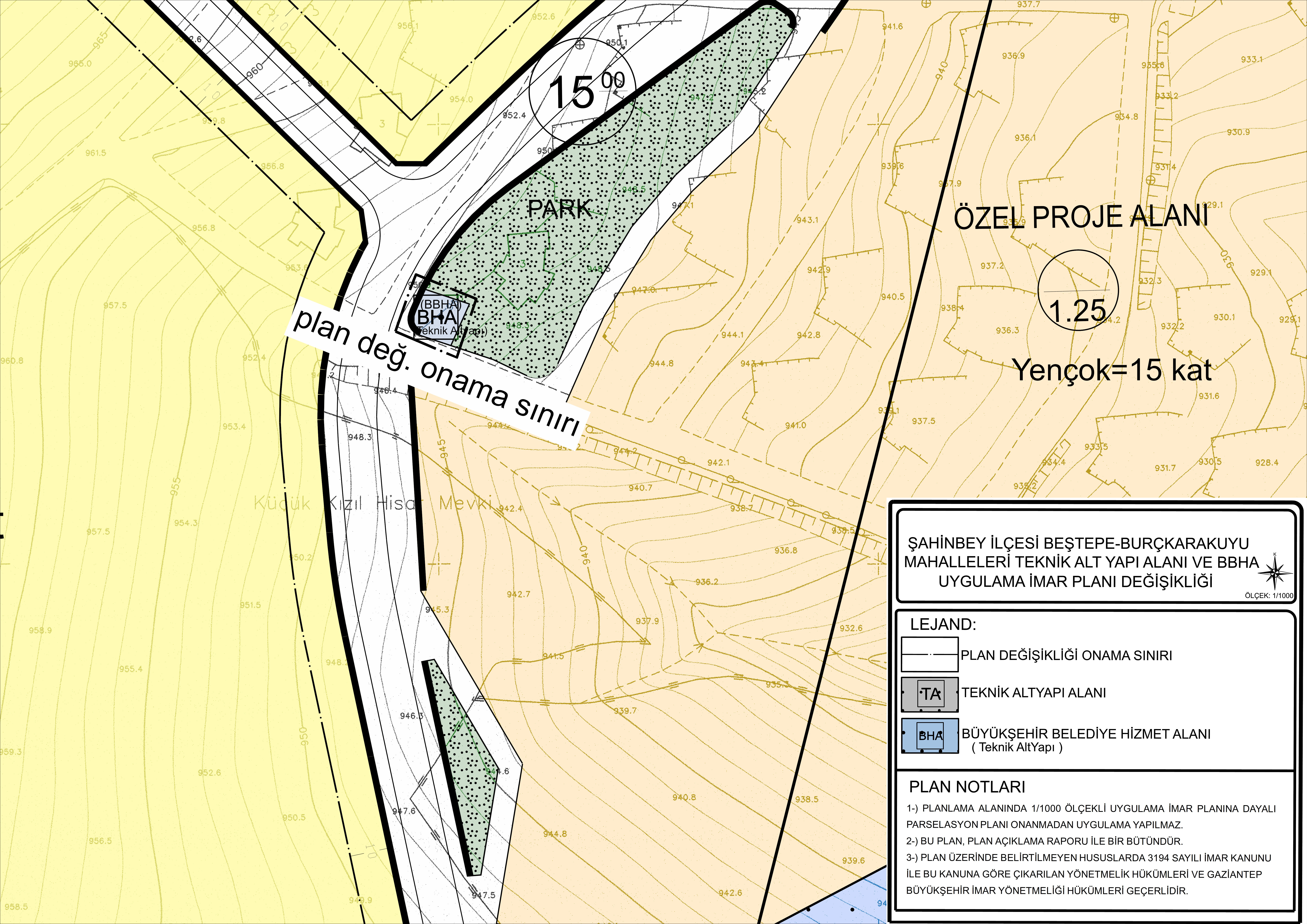Viewport: 1307px width, 924px height.
Task: Select the PARK label on the map
Action: 560,209
